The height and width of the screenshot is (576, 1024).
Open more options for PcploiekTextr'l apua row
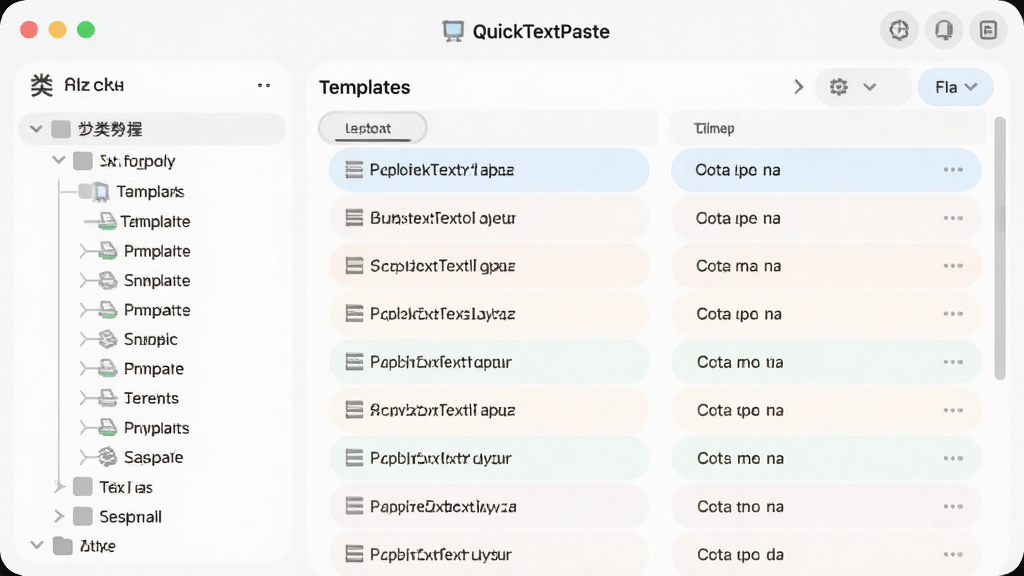point(953,170)
